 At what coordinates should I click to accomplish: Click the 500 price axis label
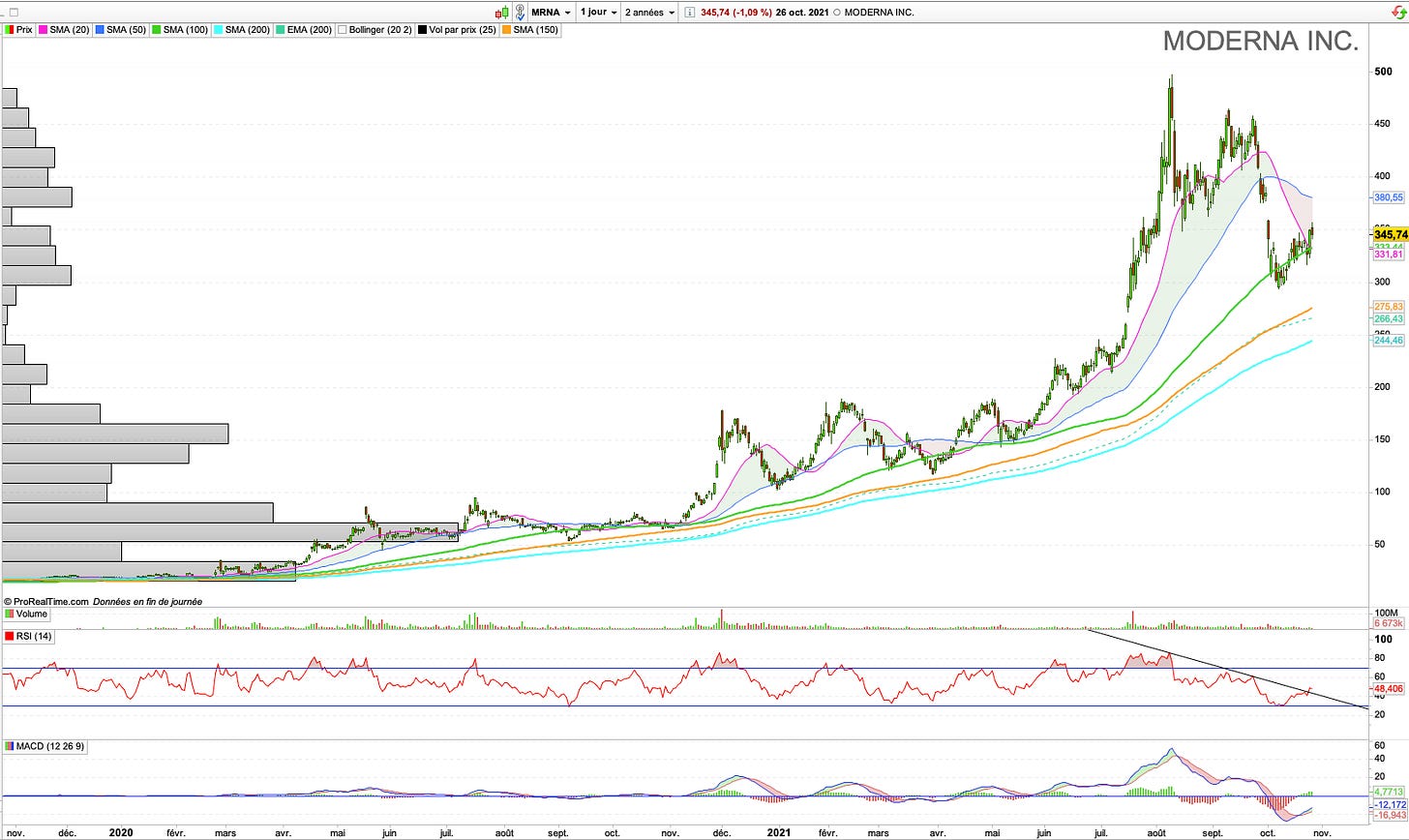point(1383,72)
